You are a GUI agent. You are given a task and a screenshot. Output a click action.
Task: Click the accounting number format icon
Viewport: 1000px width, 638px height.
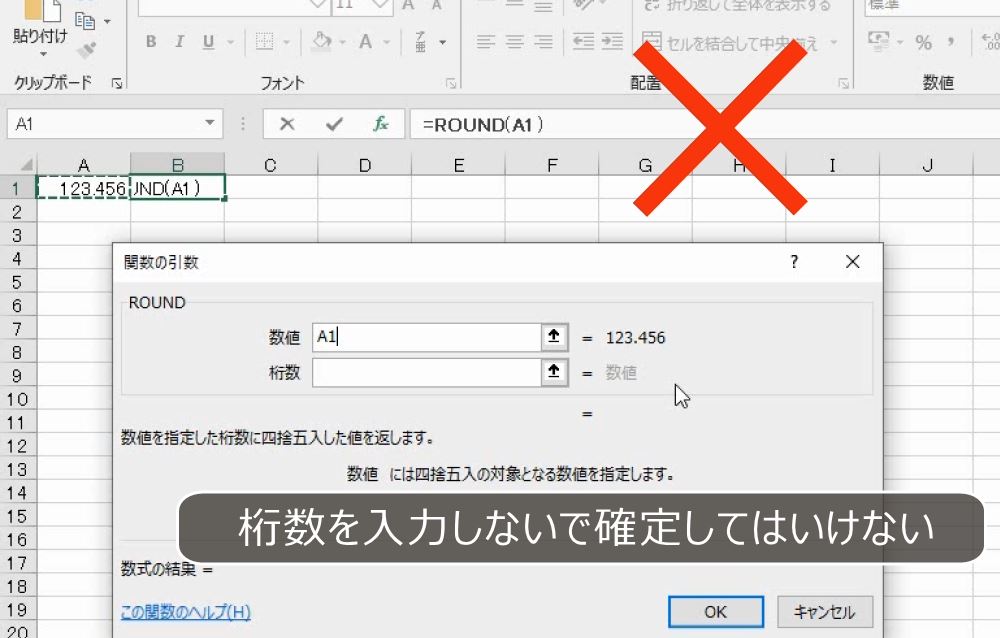click(x=878, y=42)
